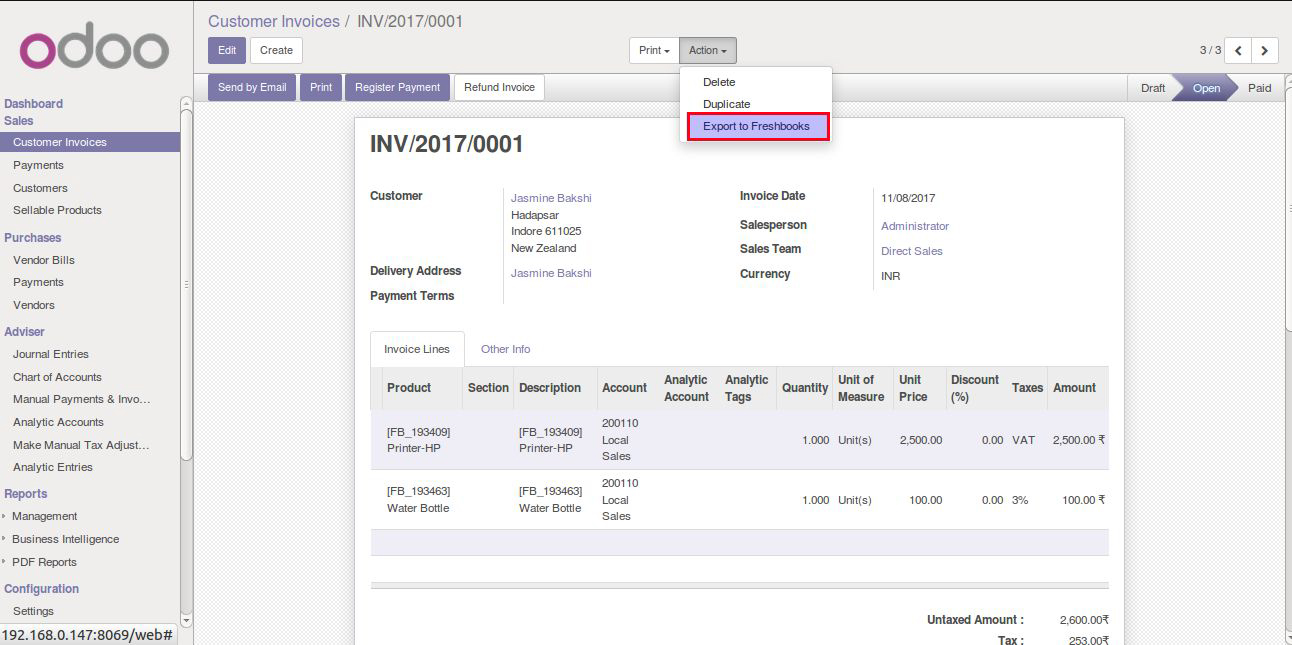Screen dimensions: 1292x645
Task: Open Vendor Bills in sidebar
Action: point(44,260)
